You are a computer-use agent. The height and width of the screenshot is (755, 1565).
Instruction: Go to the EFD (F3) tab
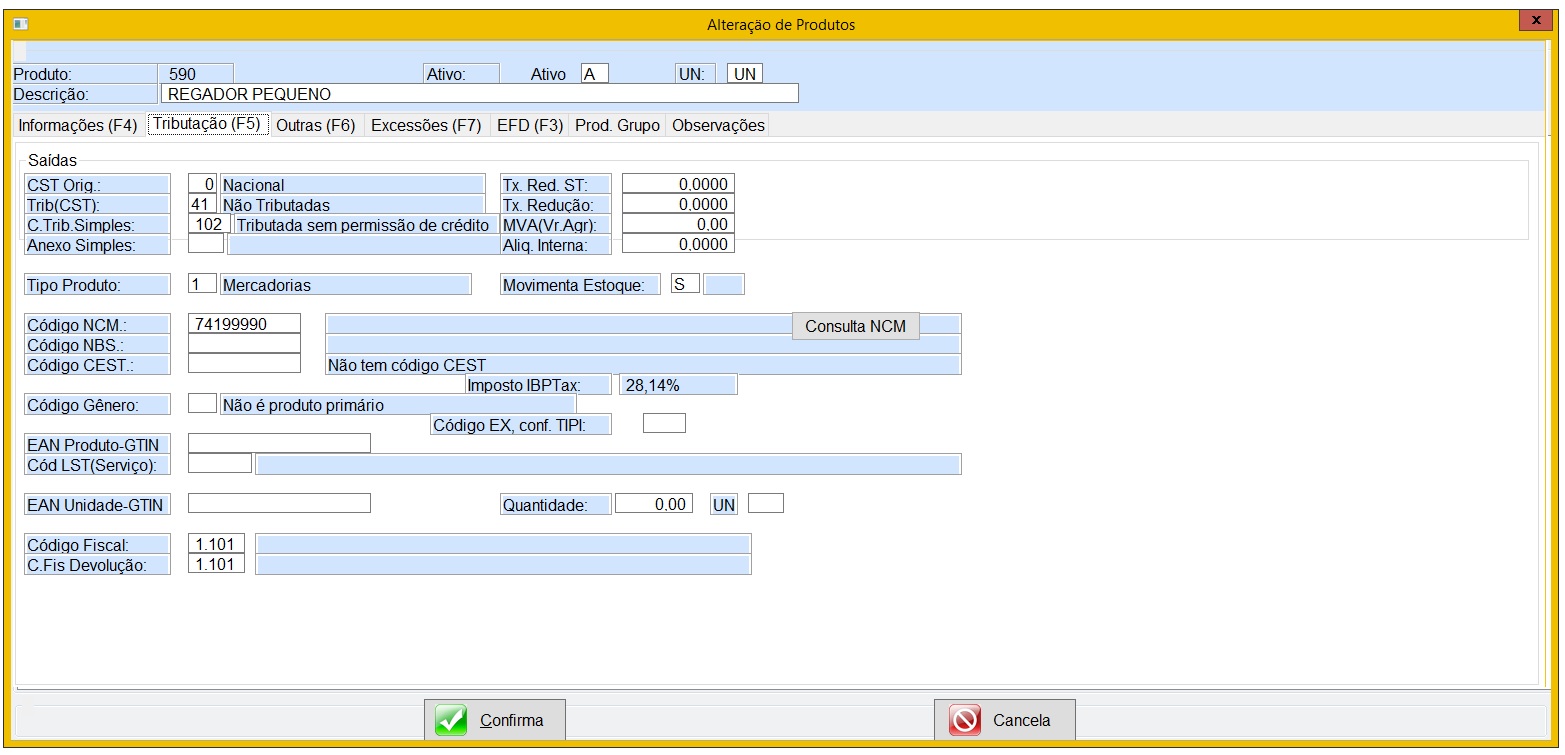pyautogui.click(x=530, y=126)
